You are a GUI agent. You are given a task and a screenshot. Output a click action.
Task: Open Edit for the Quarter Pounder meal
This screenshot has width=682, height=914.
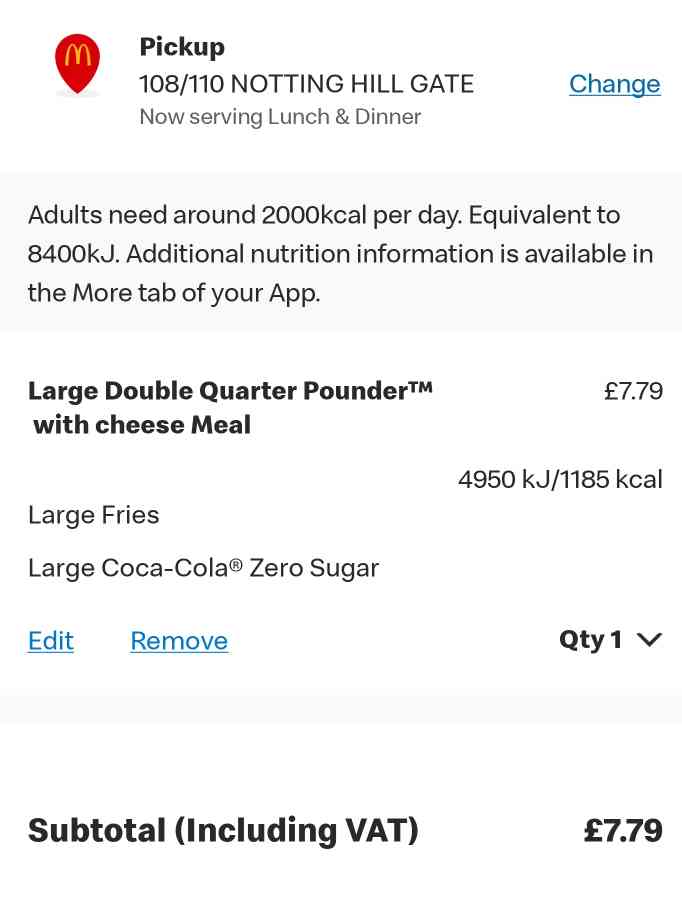tap(51, 641)
